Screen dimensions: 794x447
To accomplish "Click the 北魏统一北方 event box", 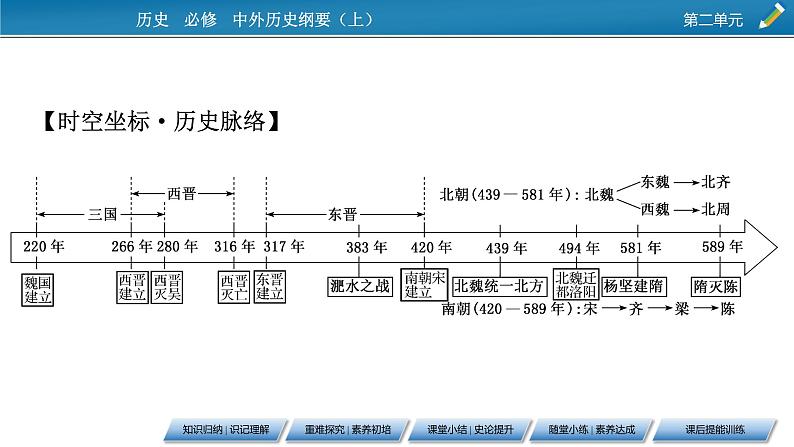I will tap(499, 287).
